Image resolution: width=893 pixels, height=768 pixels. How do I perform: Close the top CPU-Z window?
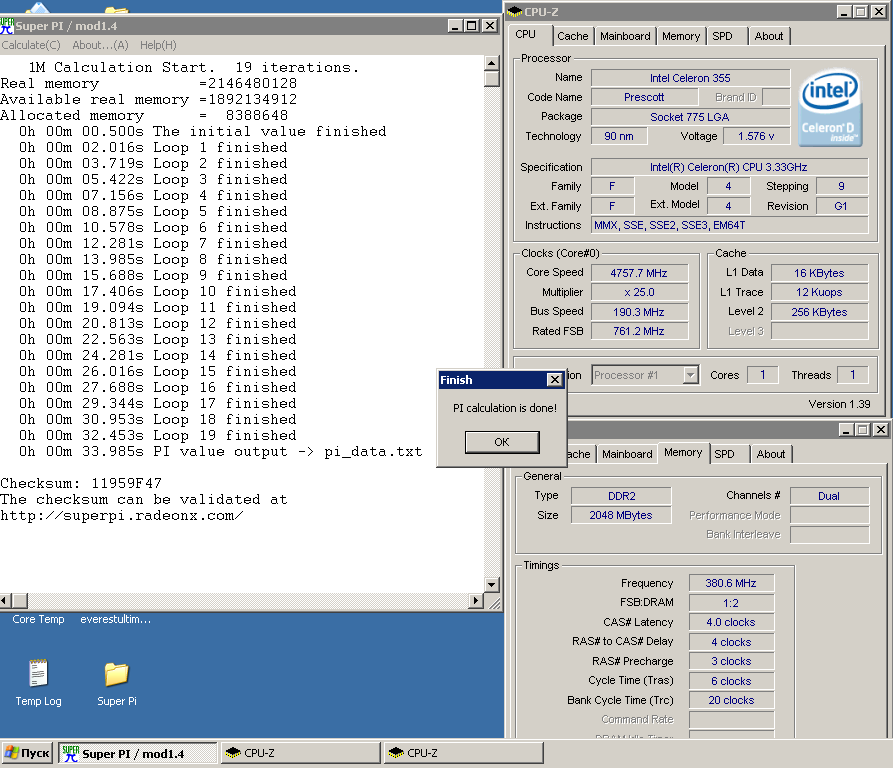879,11
